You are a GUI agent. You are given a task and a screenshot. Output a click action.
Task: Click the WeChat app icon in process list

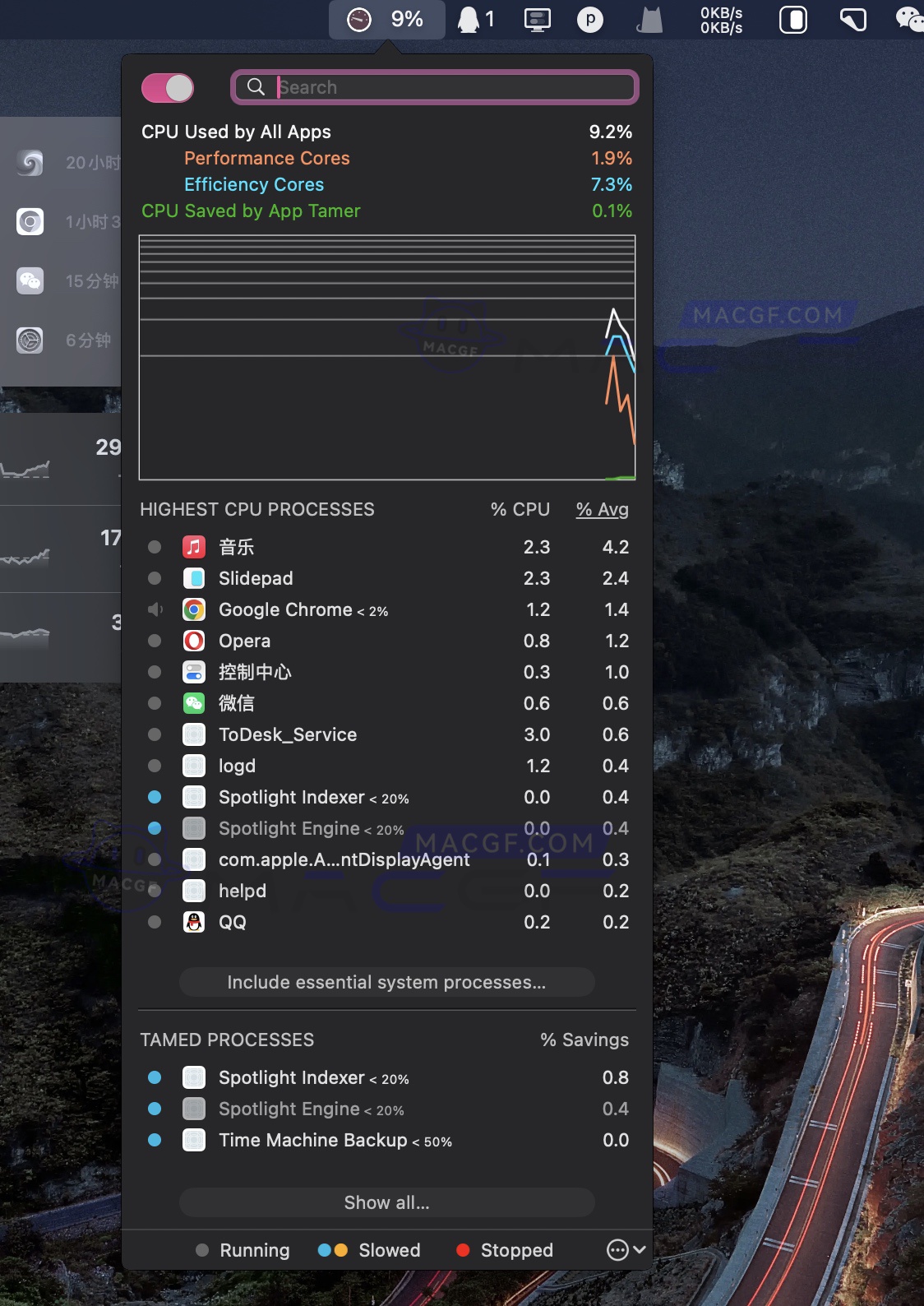pyautogui.click(x=194, y=703)
